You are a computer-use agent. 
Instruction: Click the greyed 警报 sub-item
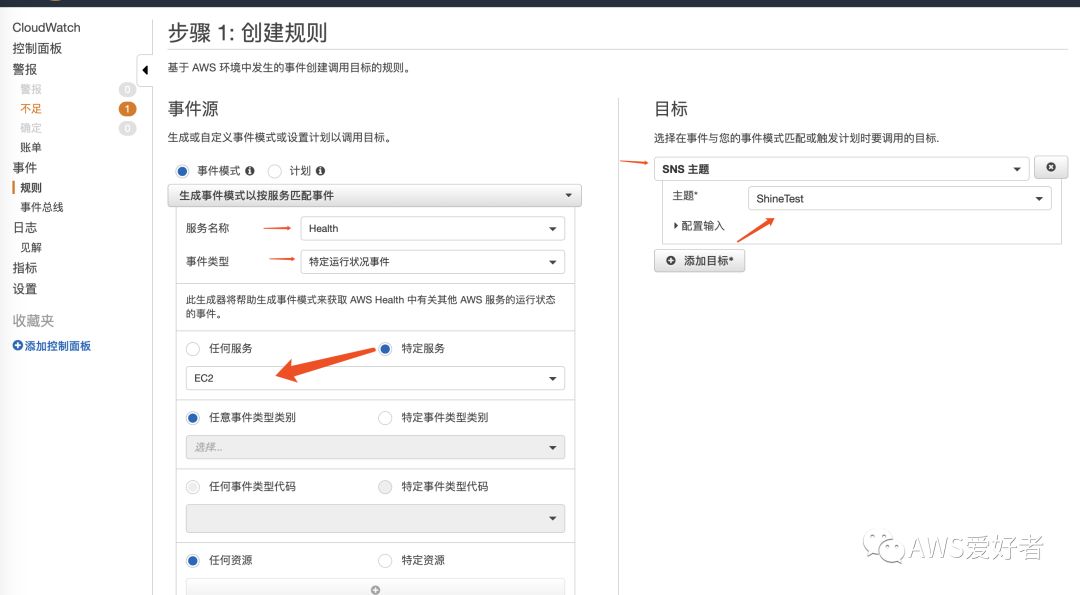31,90
